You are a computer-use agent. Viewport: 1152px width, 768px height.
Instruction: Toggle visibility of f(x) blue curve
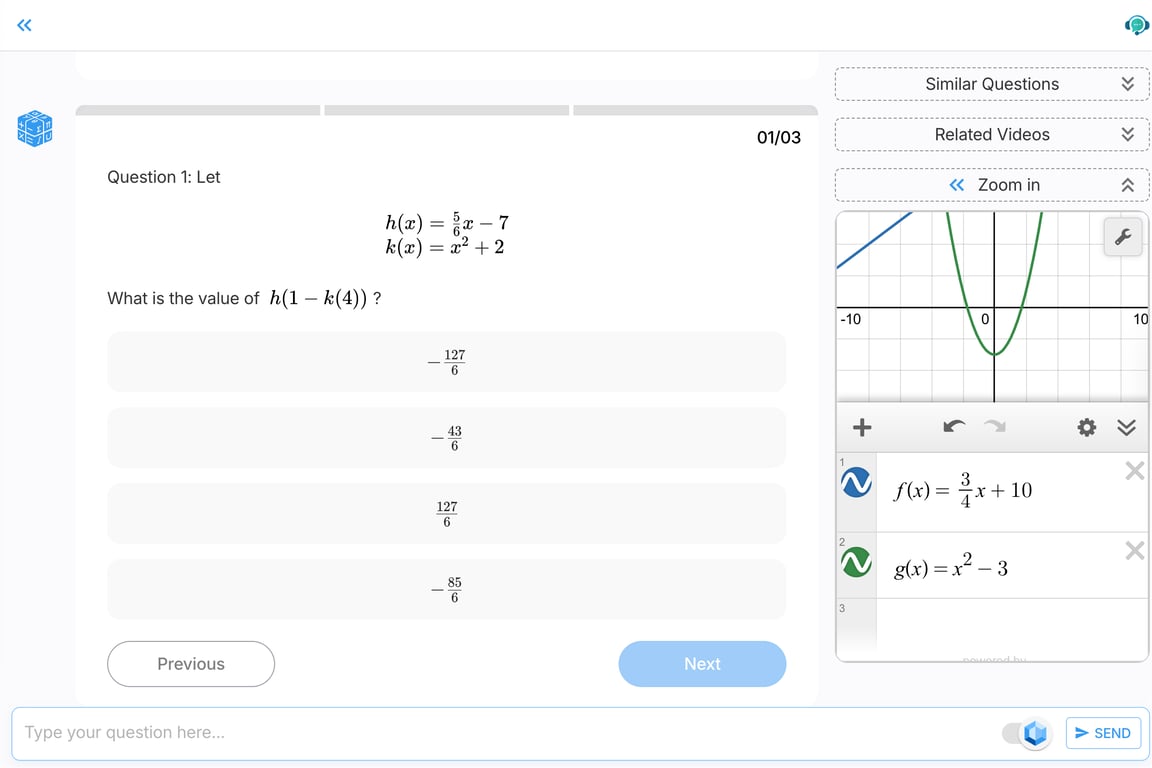pyautogui.click(x=856, y=483)
